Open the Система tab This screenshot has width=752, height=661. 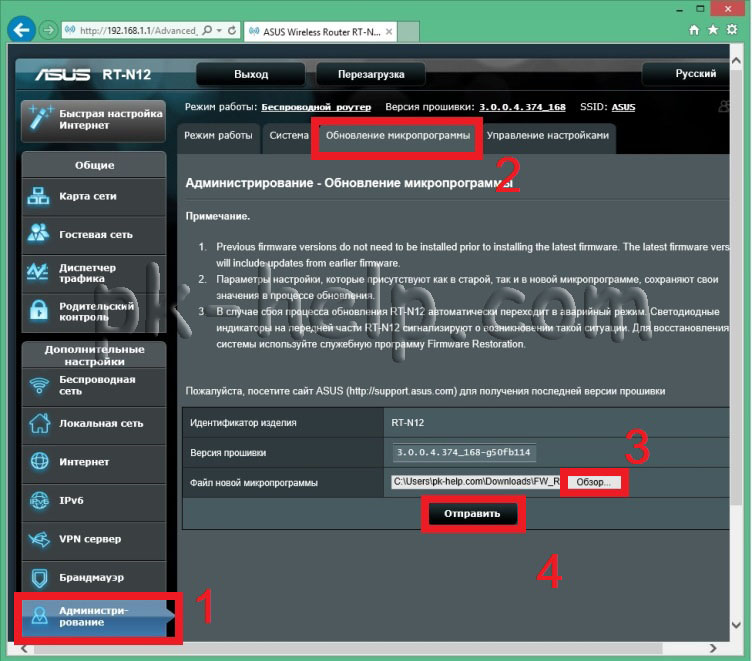[x=288, y=136]
